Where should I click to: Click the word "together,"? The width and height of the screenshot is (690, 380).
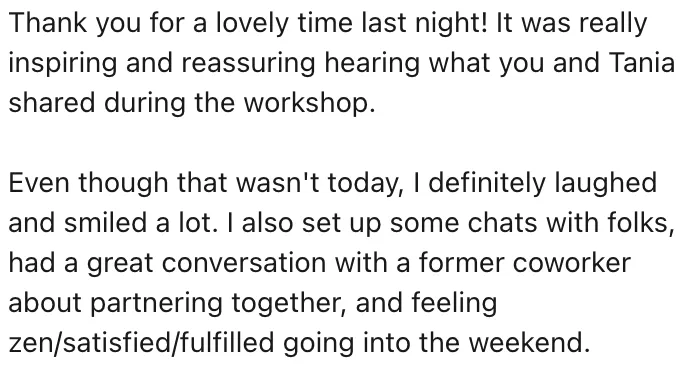click(x=288, y=304)
